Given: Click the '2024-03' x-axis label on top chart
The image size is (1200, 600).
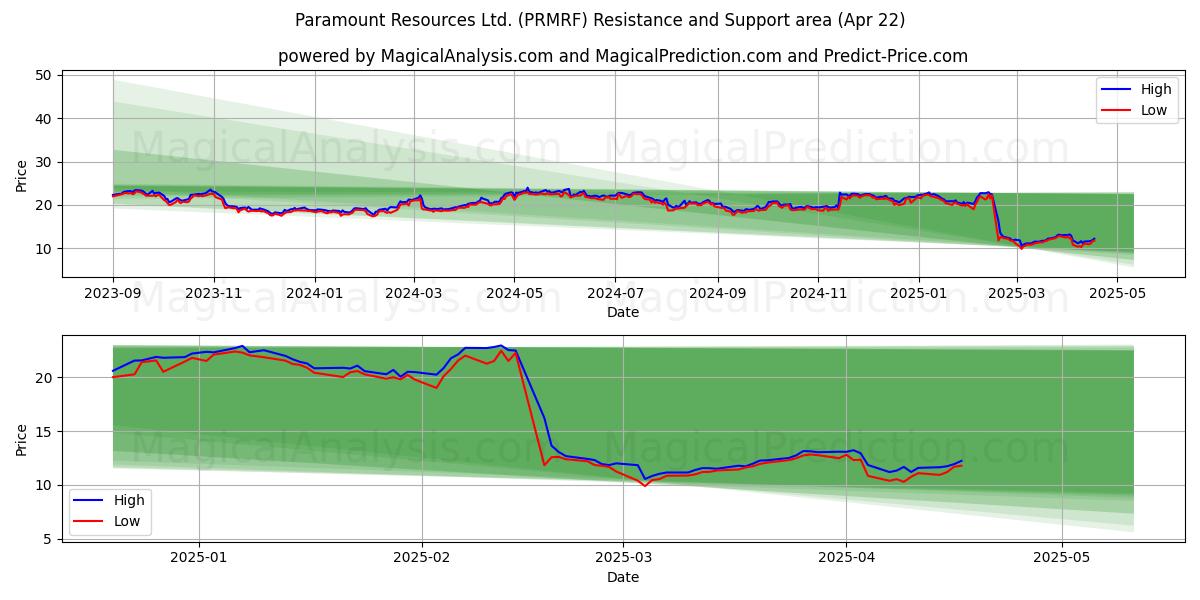Looking at the screenshot, I should pyautogui.click(x=414, y=295).
